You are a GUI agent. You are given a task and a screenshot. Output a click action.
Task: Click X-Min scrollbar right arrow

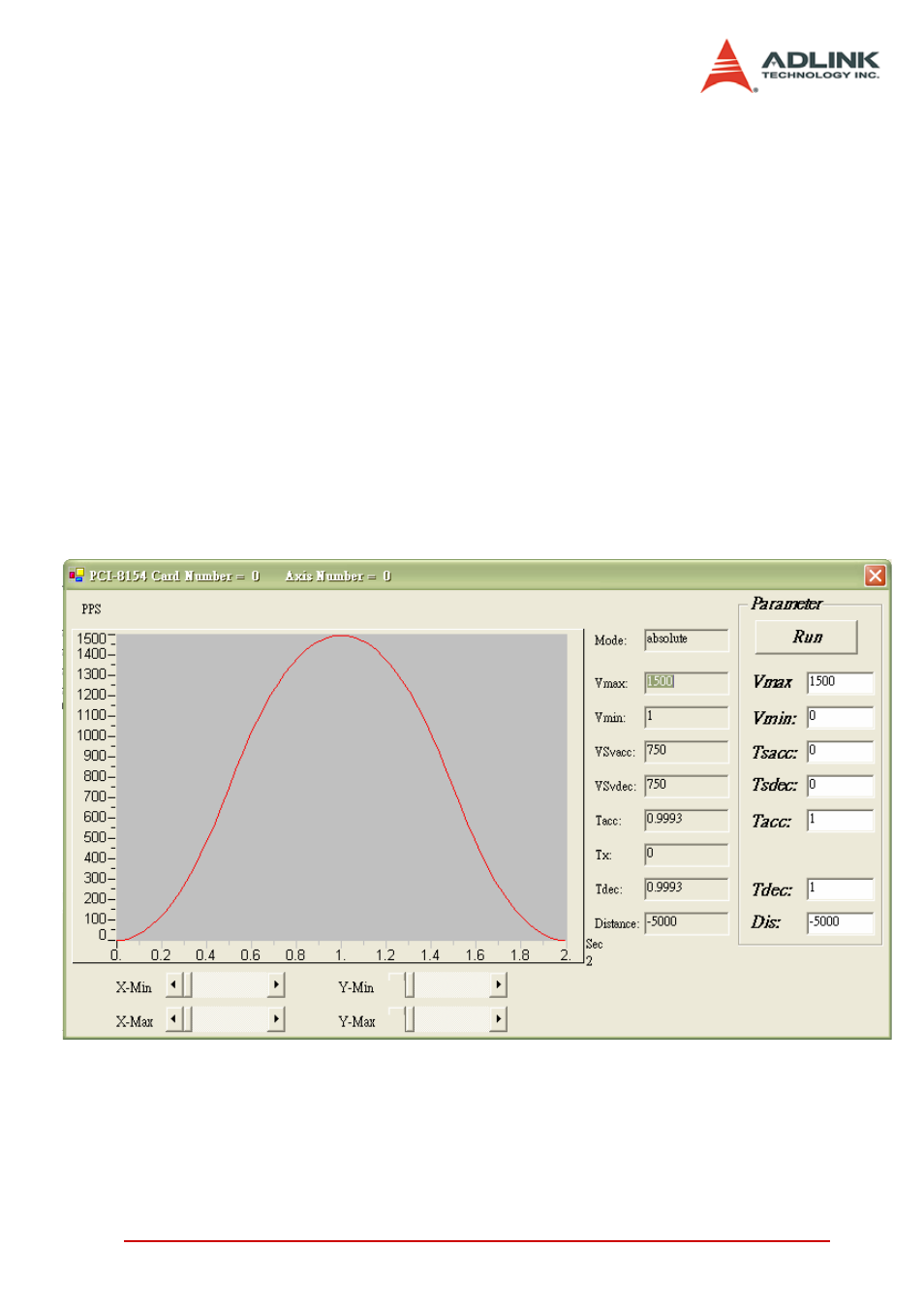(x=276, y=985)
